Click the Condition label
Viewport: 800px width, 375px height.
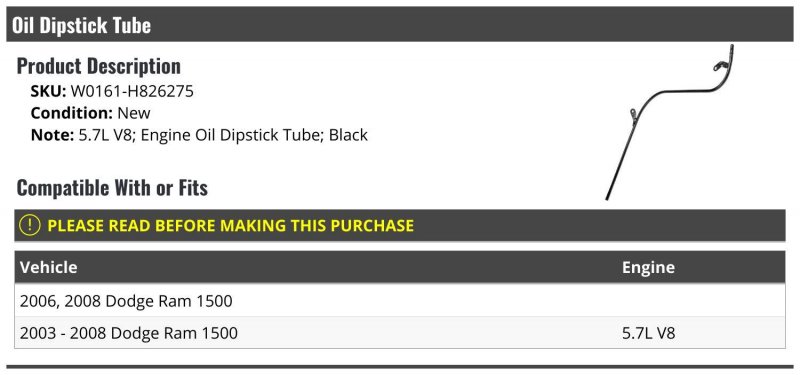point(72,113)
